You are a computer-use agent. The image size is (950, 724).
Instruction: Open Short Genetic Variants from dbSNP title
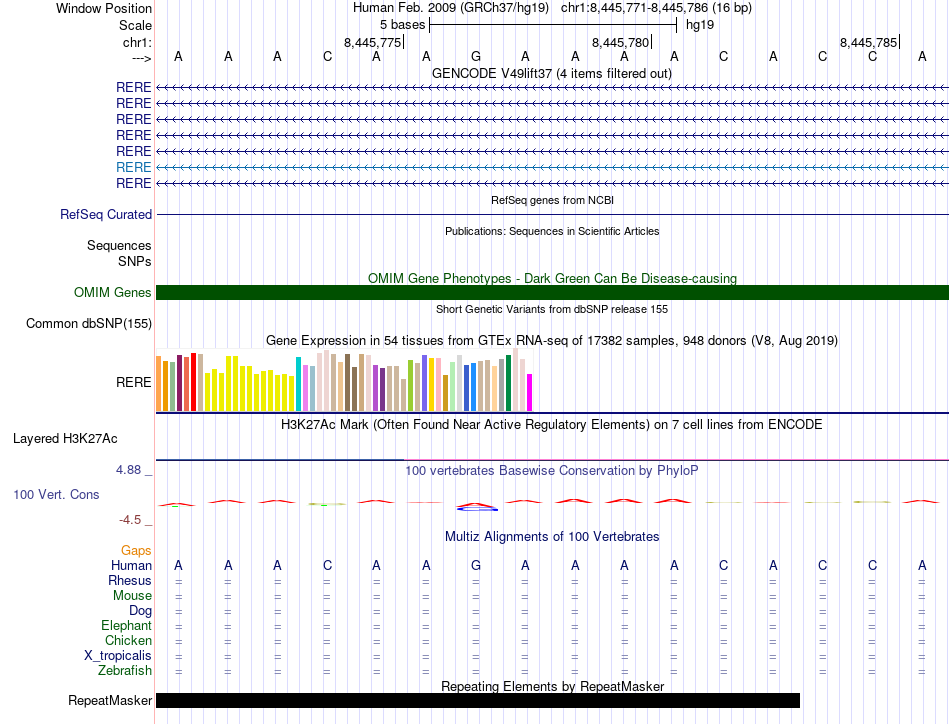coord(552,309)
